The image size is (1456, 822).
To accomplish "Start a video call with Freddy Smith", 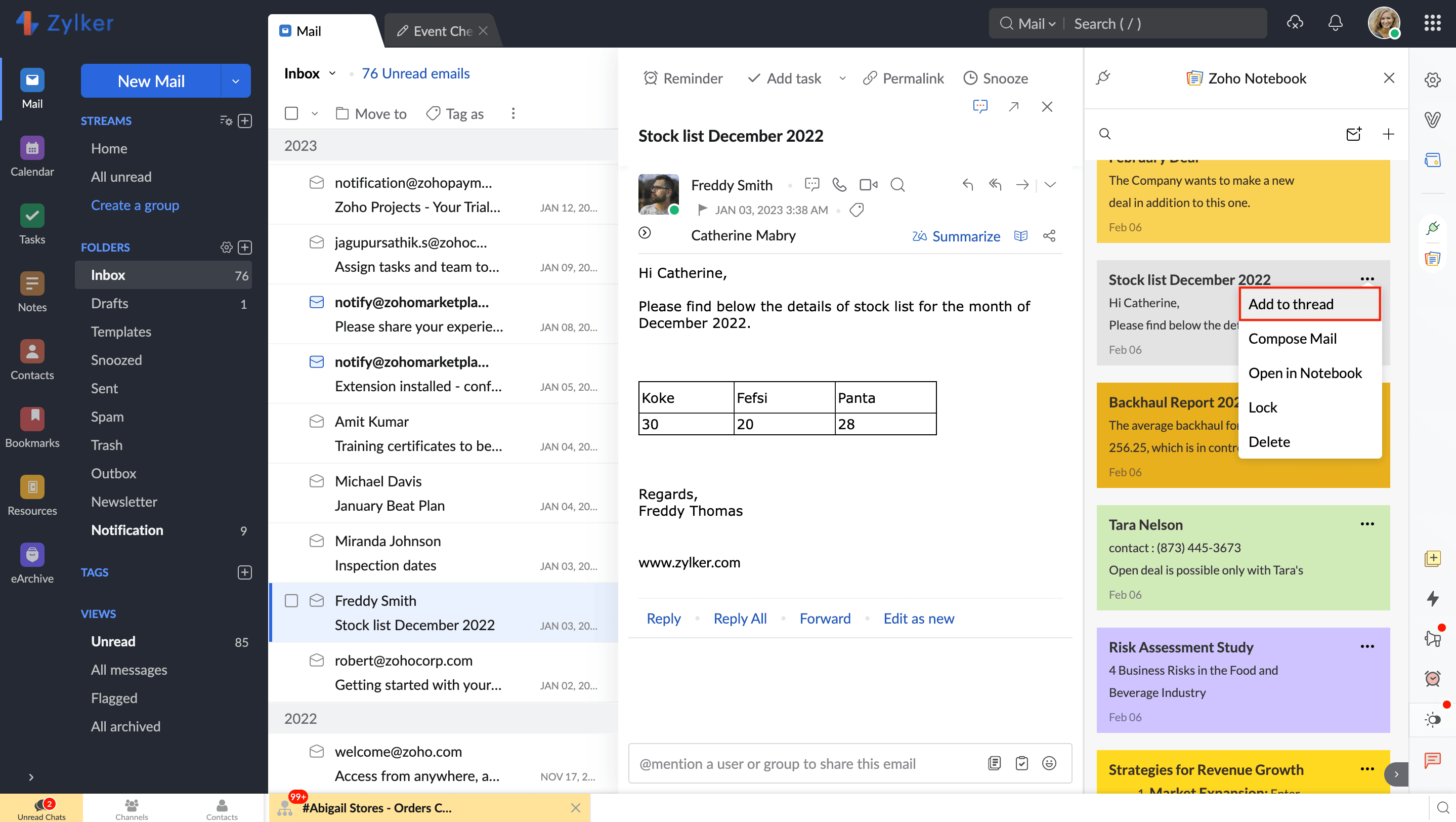I will pos(868,185).
